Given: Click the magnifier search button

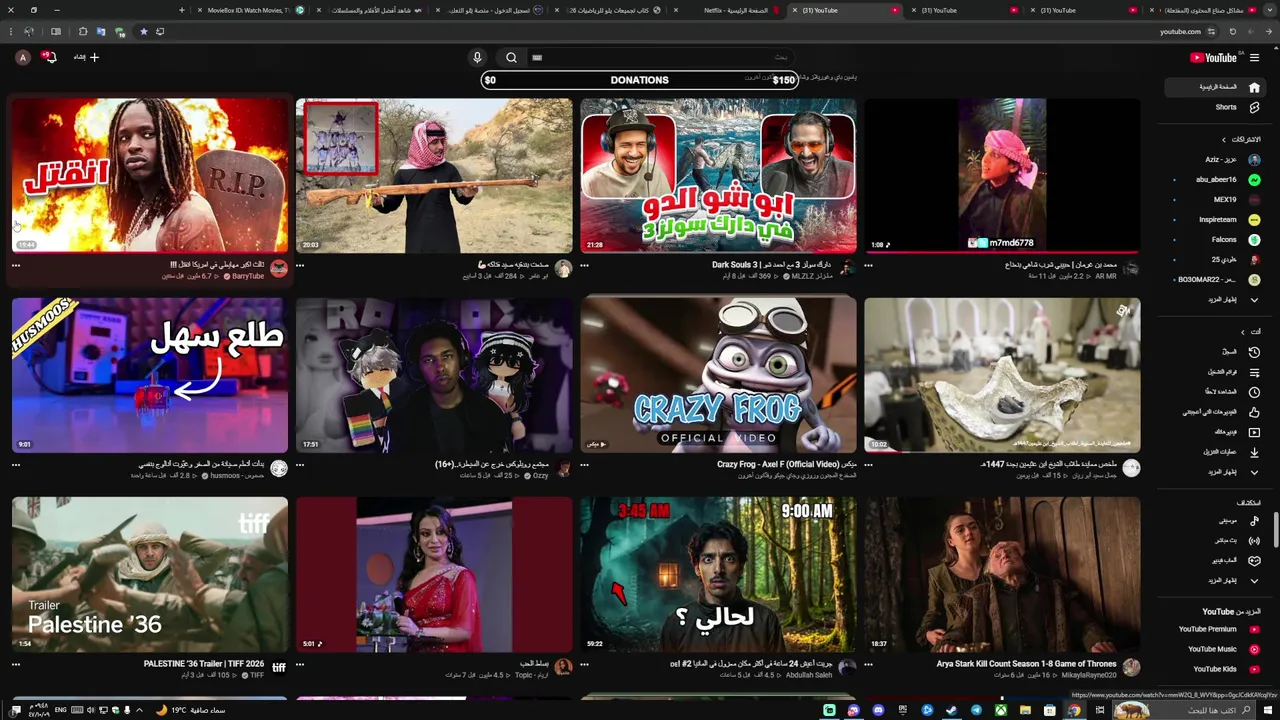Looking at the screenshot, I should (x=511, y=57).
